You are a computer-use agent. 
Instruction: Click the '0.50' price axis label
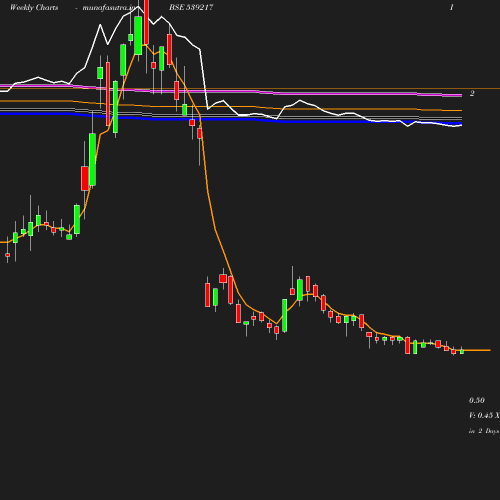[477, 400]
